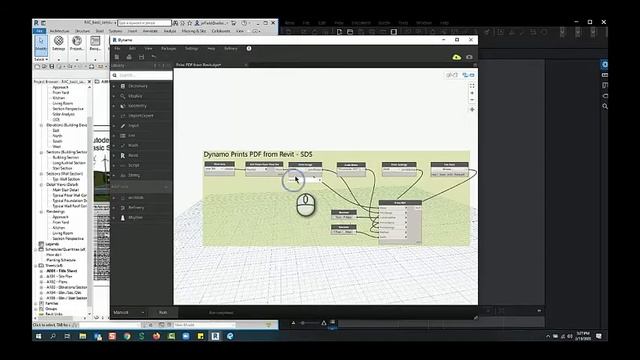640x360 pixels.
Task: Open Firefox from the taskbar
Action: click(x=156, y=336)
